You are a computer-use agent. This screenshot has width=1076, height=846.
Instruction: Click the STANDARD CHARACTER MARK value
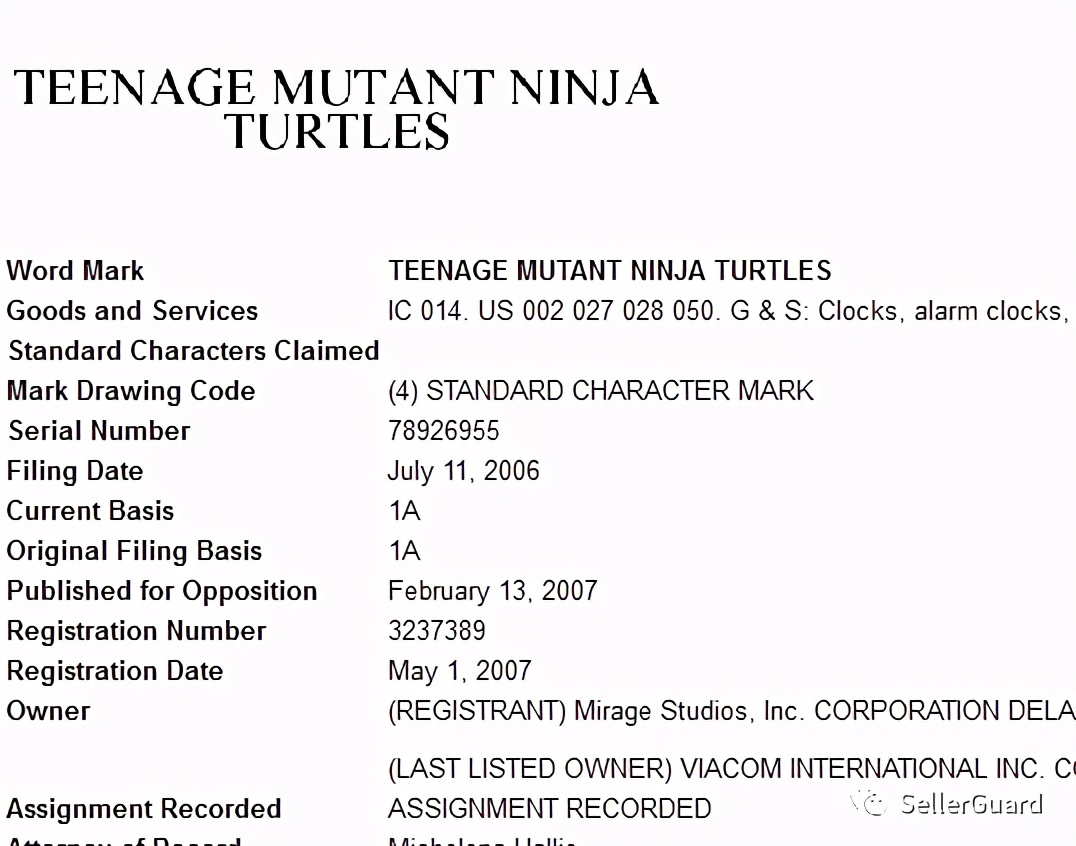click(x=601, y=391)
